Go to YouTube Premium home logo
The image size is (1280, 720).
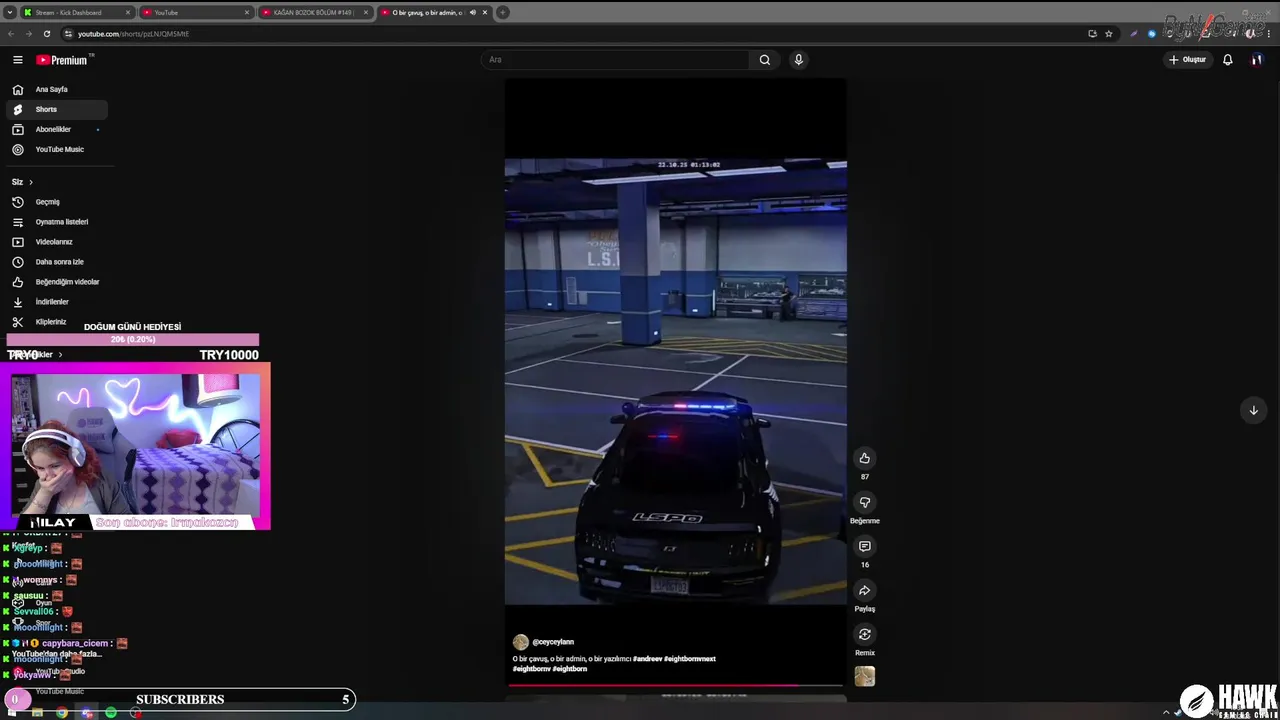pyautogui.click(x=63, y=60)
